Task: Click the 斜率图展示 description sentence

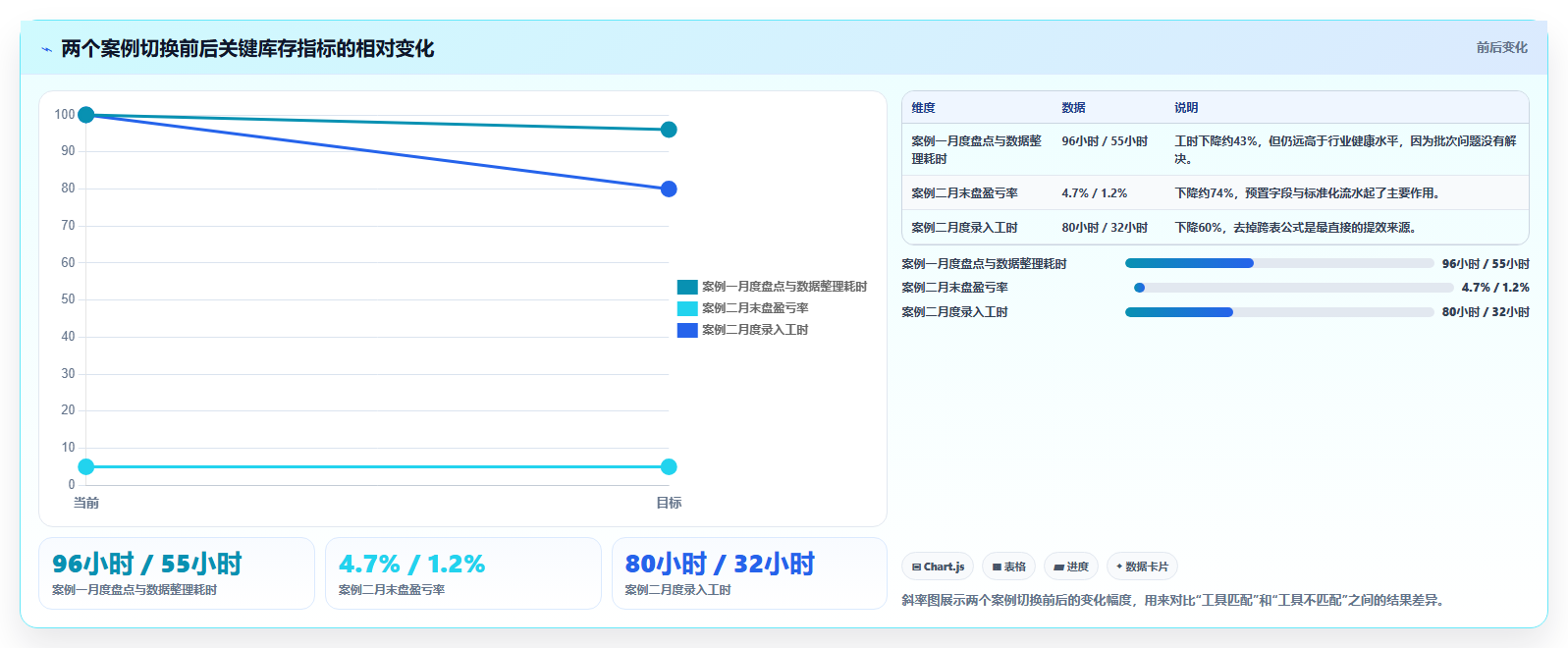Action: tap(1175, 600)
